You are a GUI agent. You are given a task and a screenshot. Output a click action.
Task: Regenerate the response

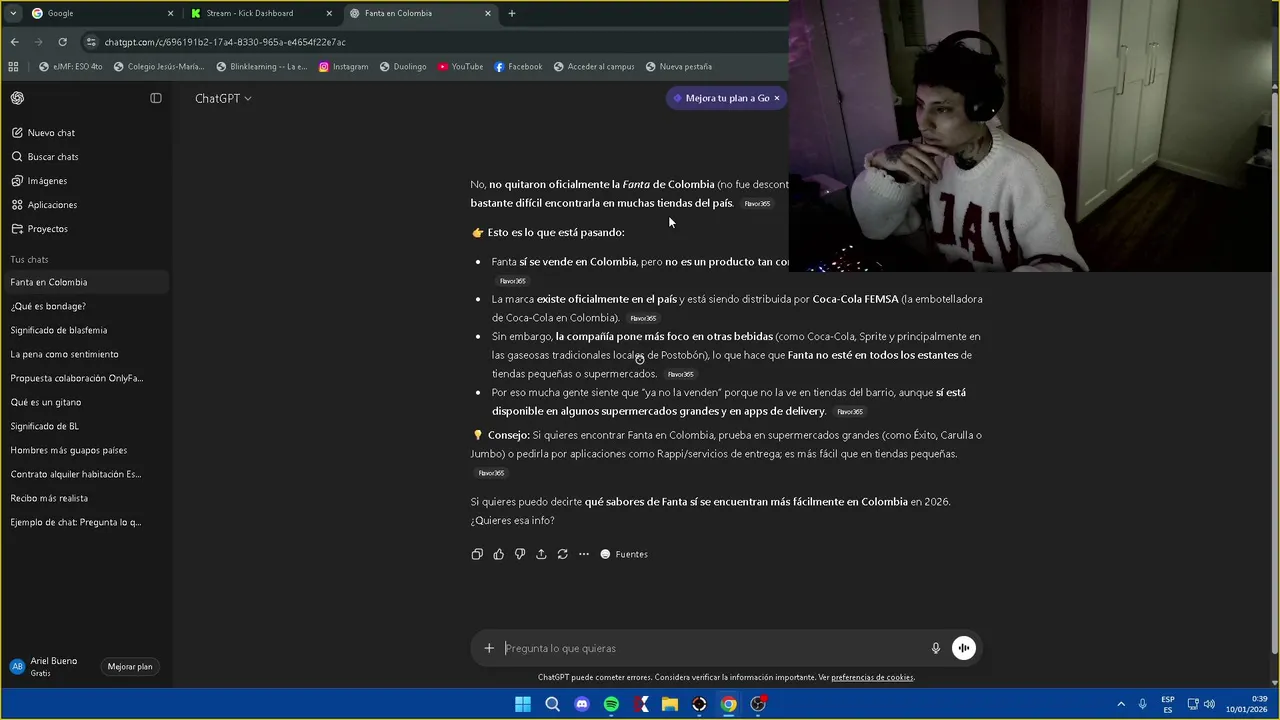click(563, 554)
